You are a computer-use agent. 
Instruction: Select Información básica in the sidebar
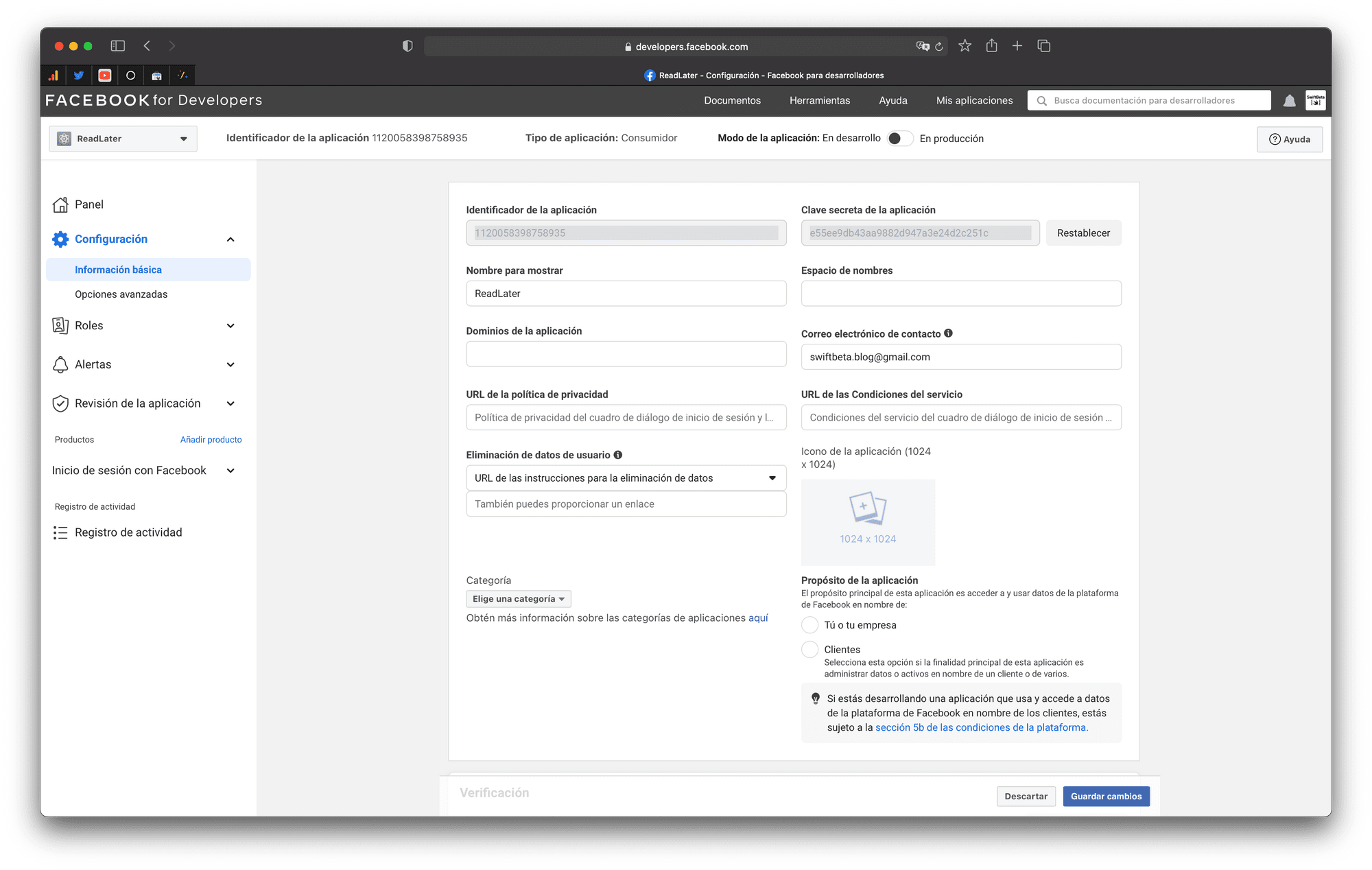click(x=148, y=270)
